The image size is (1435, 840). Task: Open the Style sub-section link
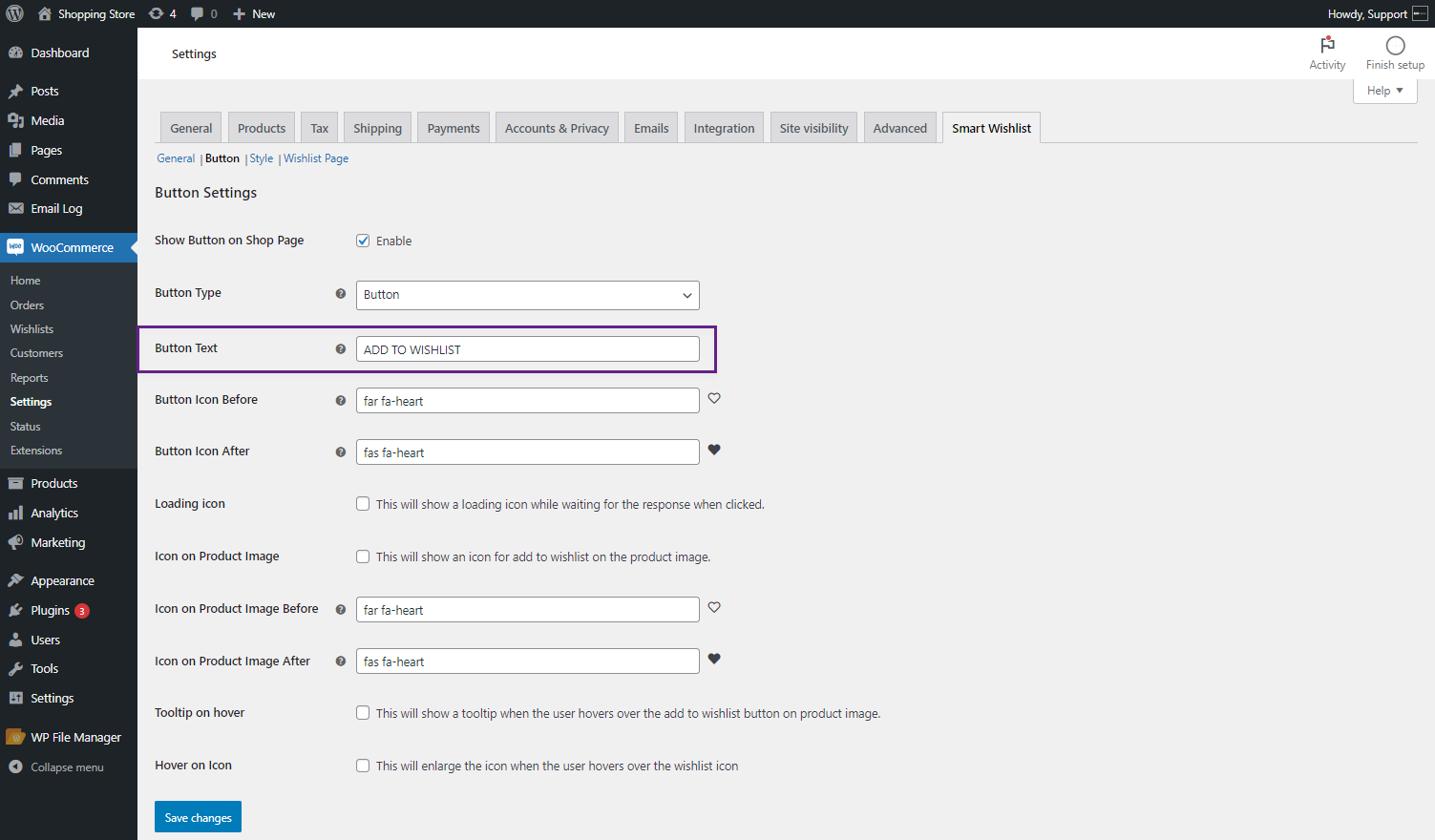tap(262, 158)
